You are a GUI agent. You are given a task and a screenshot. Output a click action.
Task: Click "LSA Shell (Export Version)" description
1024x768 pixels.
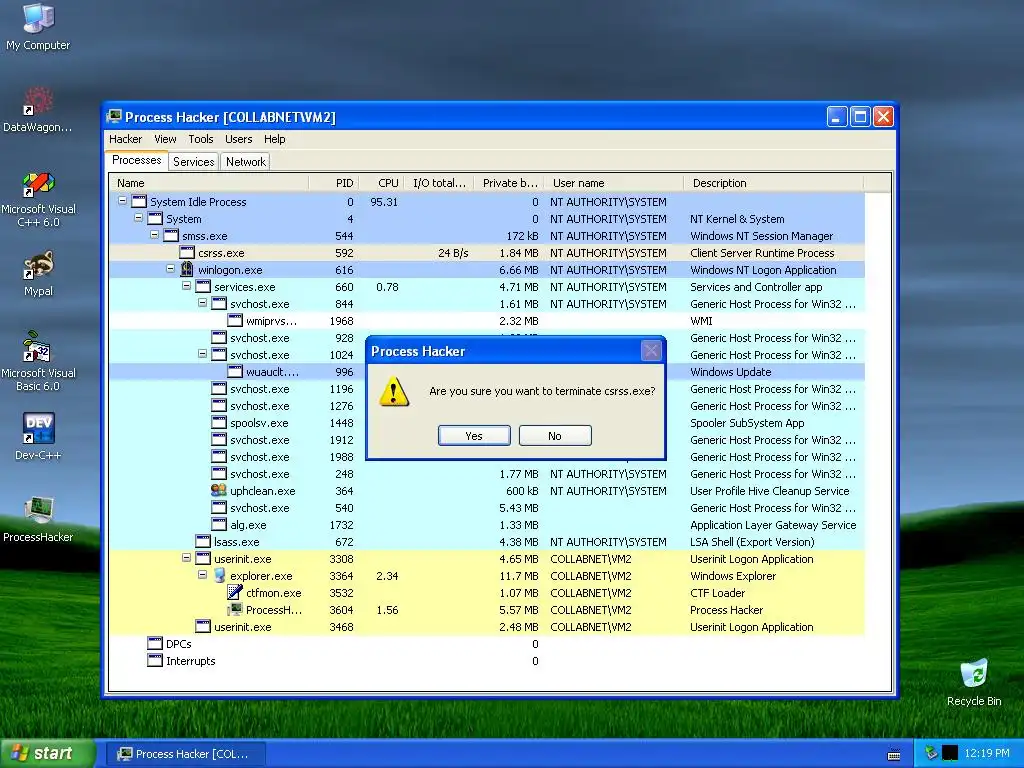click(752, 542)
